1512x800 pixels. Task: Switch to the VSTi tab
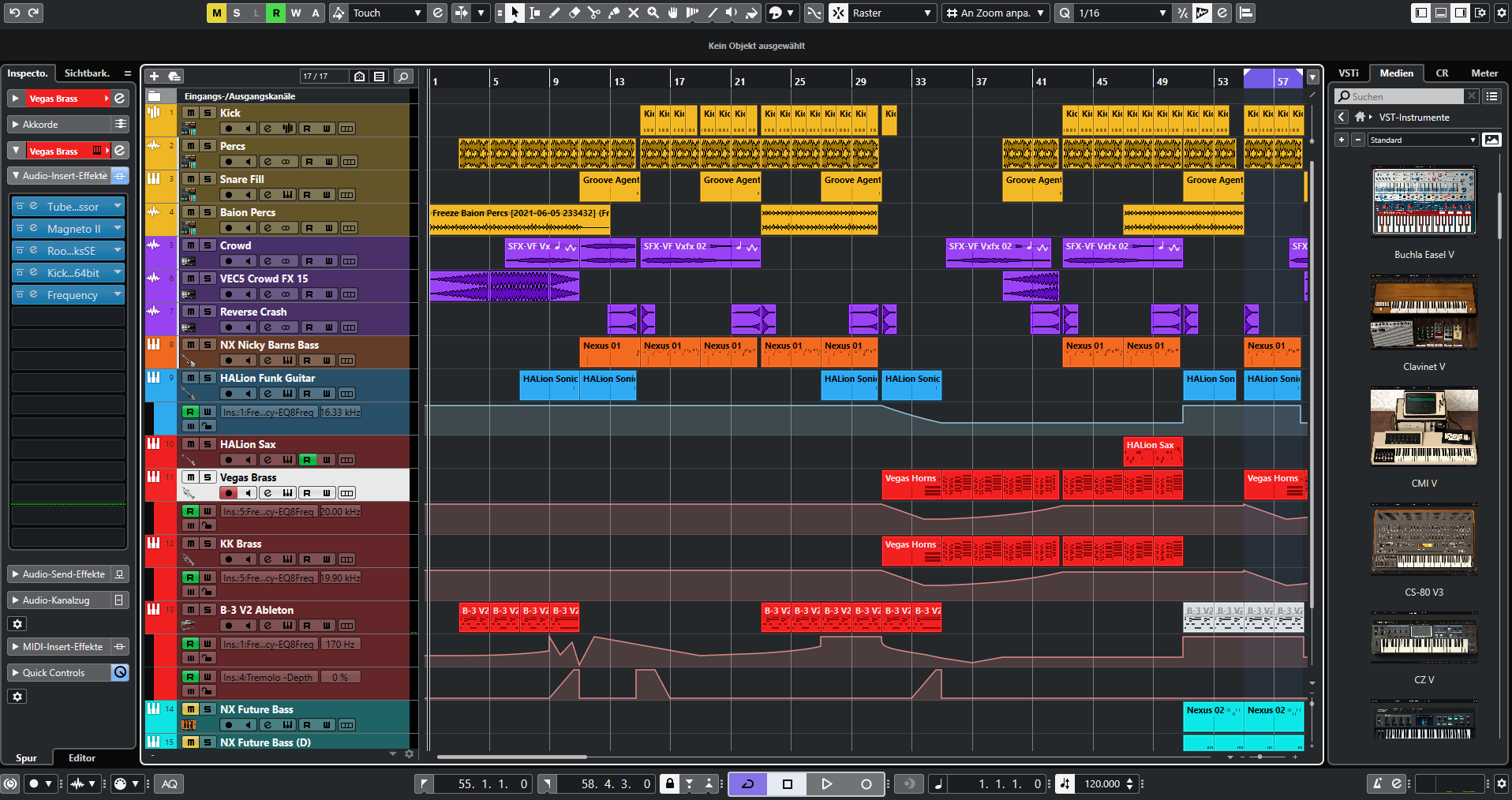(1349, 73)
